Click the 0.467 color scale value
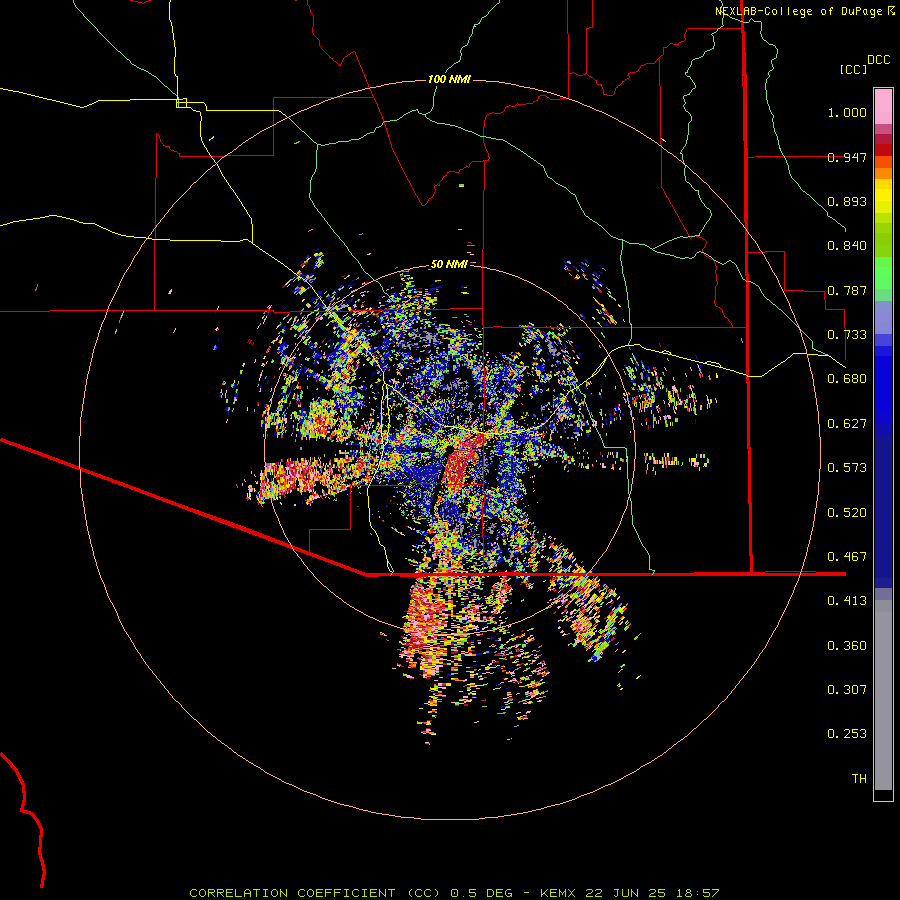Image resolution: width=900 pixels, height=900 pixels. (847, 557)
